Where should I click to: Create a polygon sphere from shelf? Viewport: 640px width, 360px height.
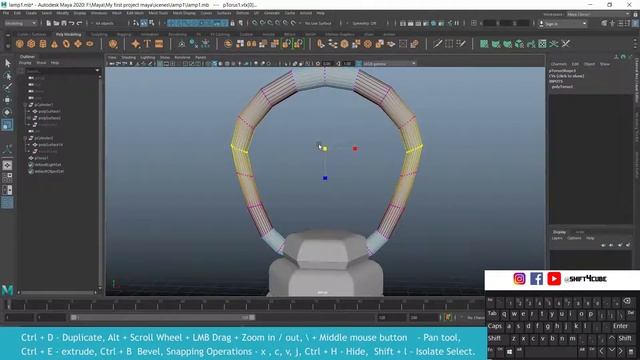pyautogui.click(x=20, y=44)
